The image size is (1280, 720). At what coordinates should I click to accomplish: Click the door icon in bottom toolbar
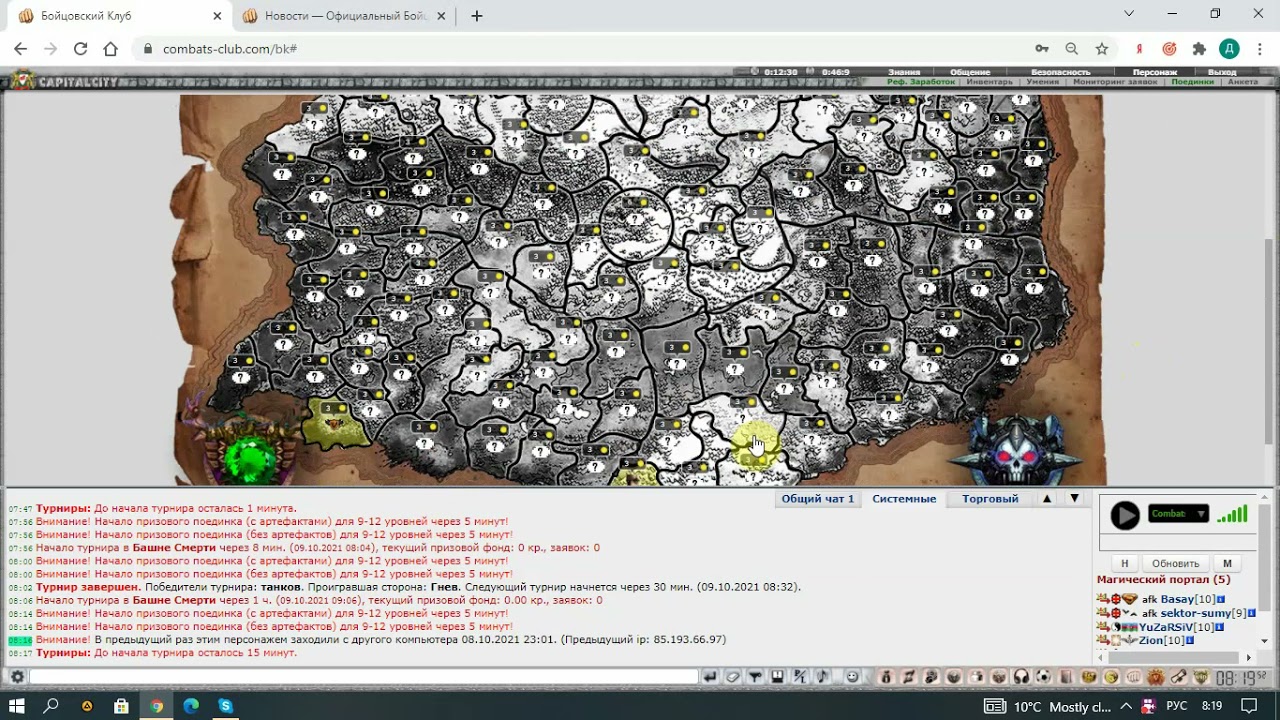[x=1066, y=677]
